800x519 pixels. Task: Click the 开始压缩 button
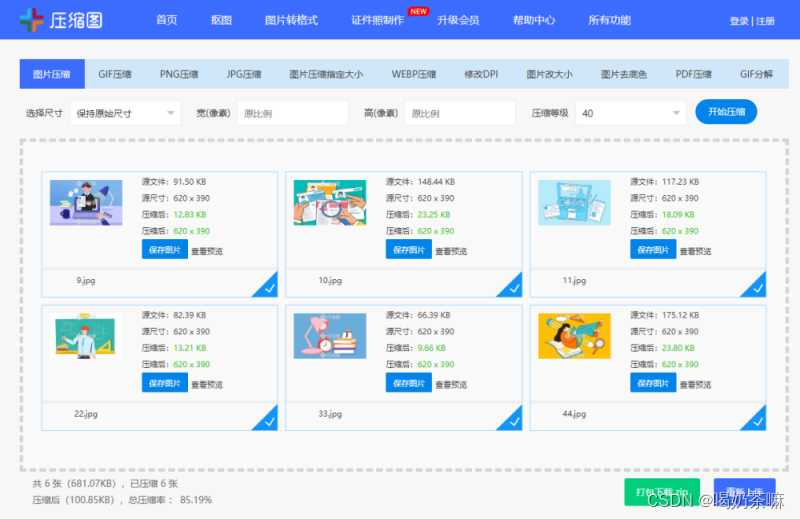coord(726,112)
